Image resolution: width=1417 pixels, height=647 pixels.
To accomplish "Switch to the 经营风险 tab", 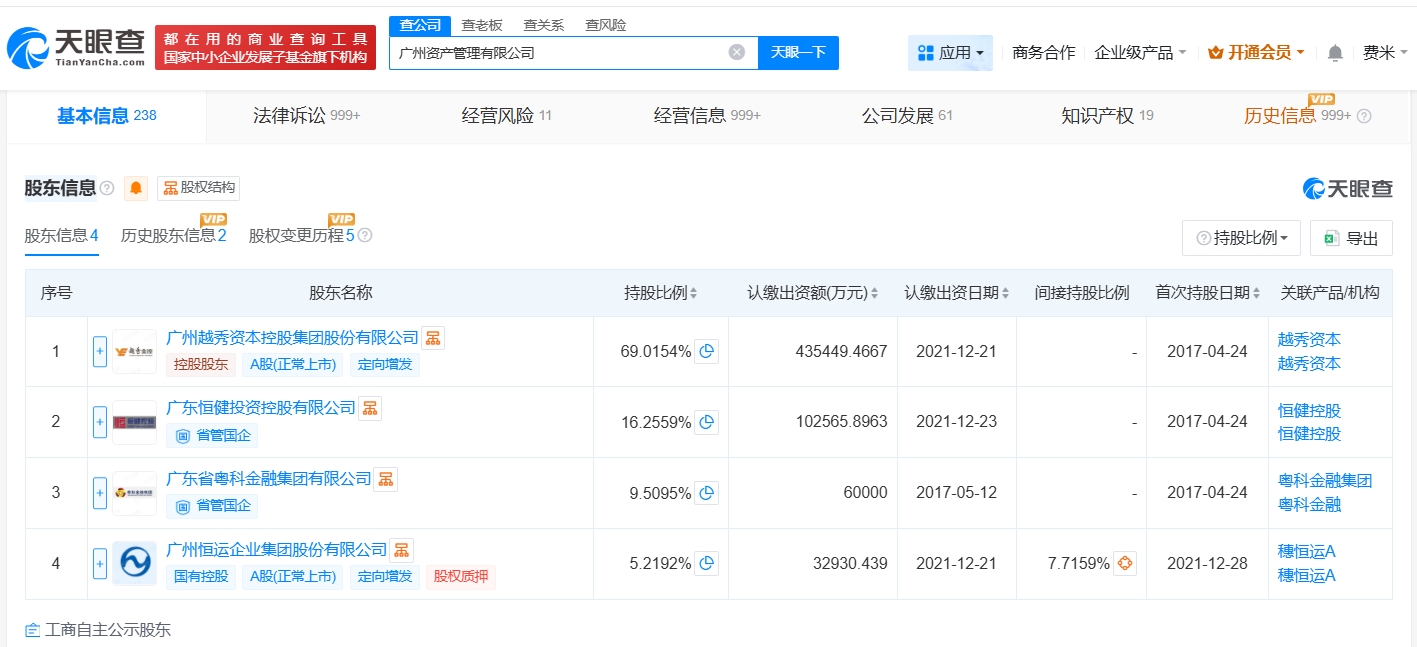I will tap(506, 116).
